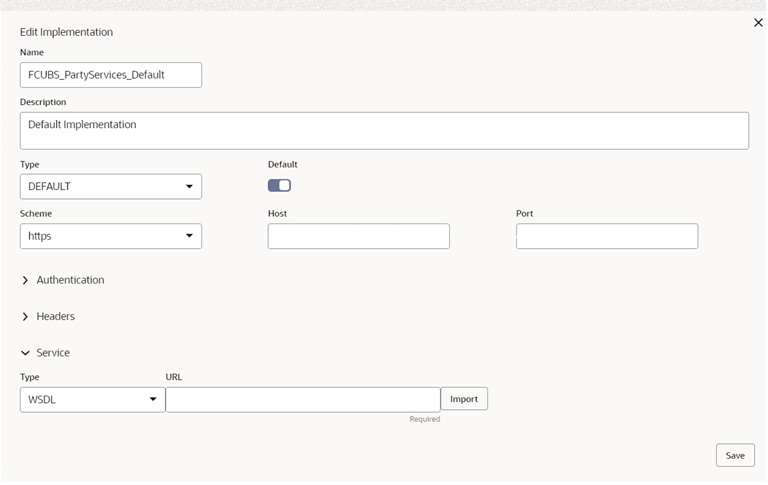Click the Port input field

[607, 236]
